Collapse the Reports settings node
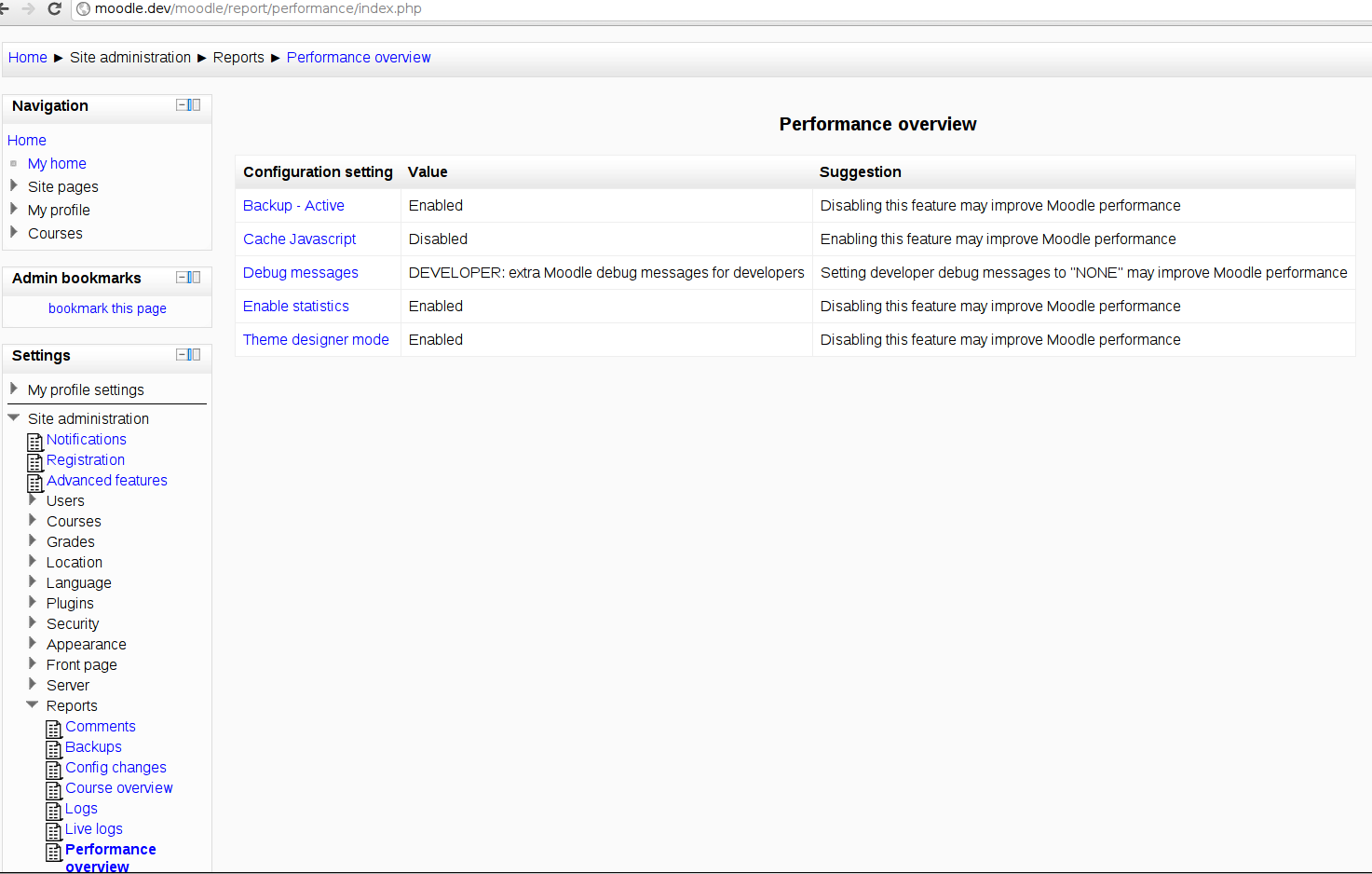 33,704
